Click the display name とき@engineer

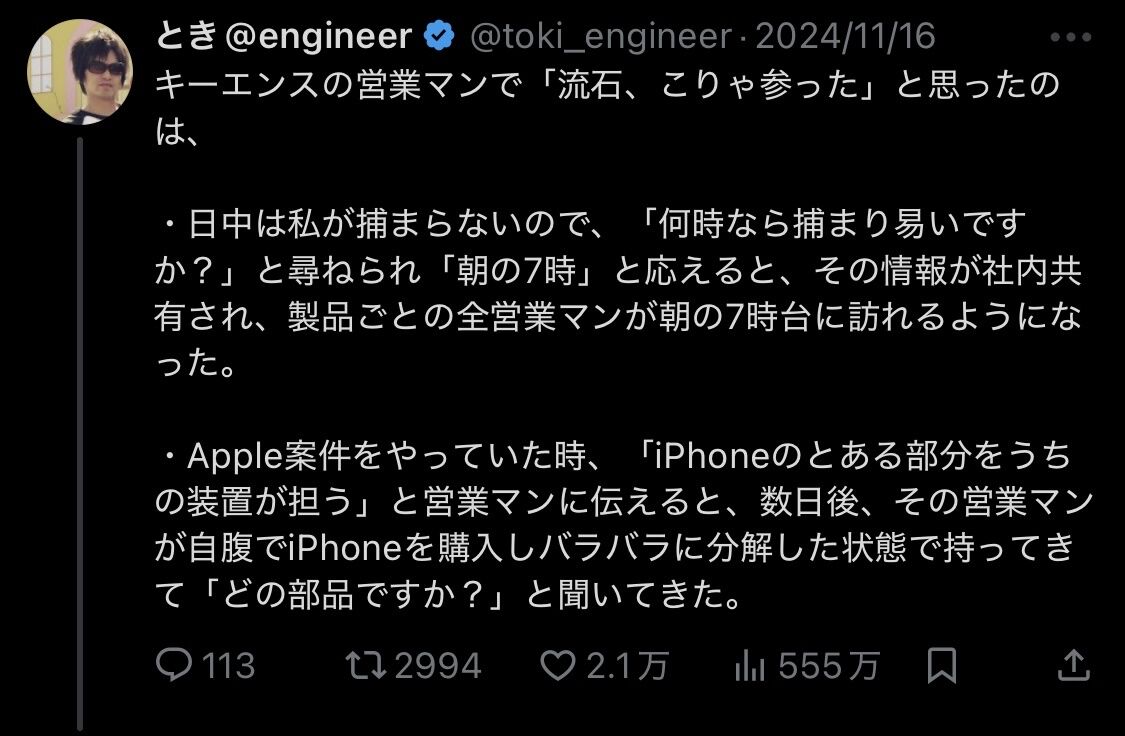pyautogui.click(x=283, y=36)
